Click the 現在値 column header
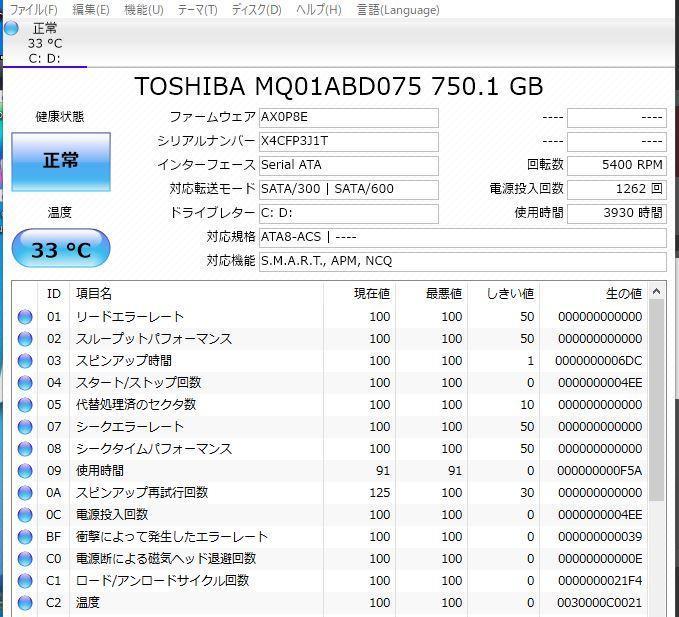This screenshot has height=617, width=679. (359, 294)
